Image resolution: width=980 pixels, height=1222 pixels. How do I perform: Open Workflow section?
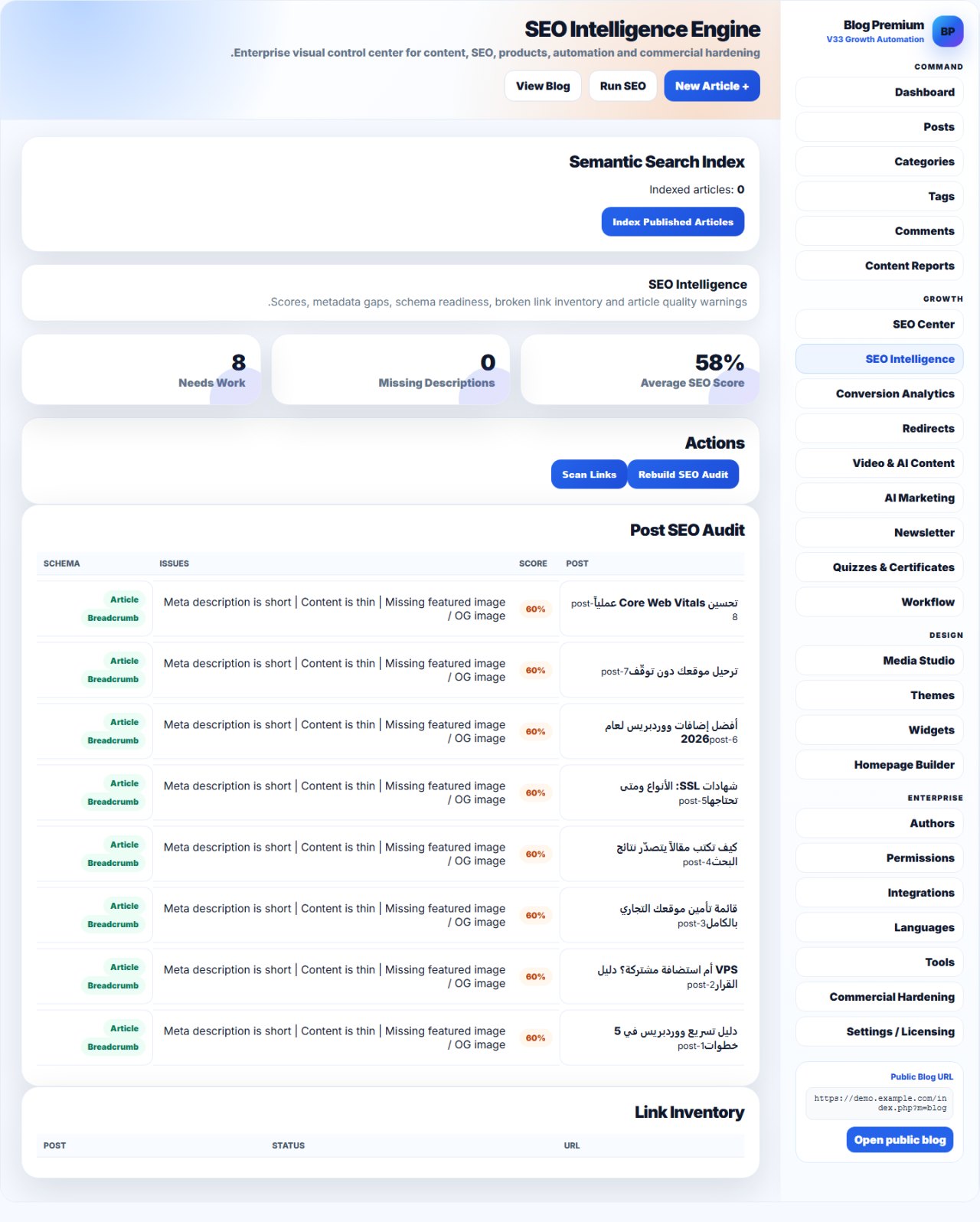(x=879, y=602)
